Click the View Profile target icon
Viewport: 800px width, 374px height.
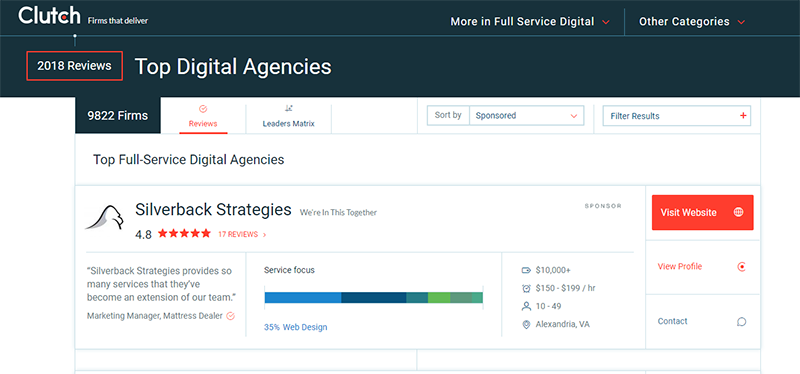point(742,266)
